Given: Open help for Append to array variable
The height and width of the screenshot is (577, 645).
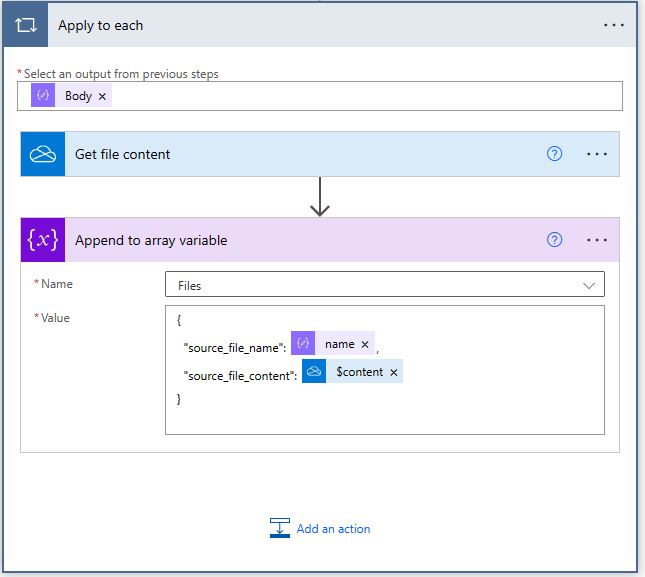Looking at the screenshot, I should coord(555,240).
